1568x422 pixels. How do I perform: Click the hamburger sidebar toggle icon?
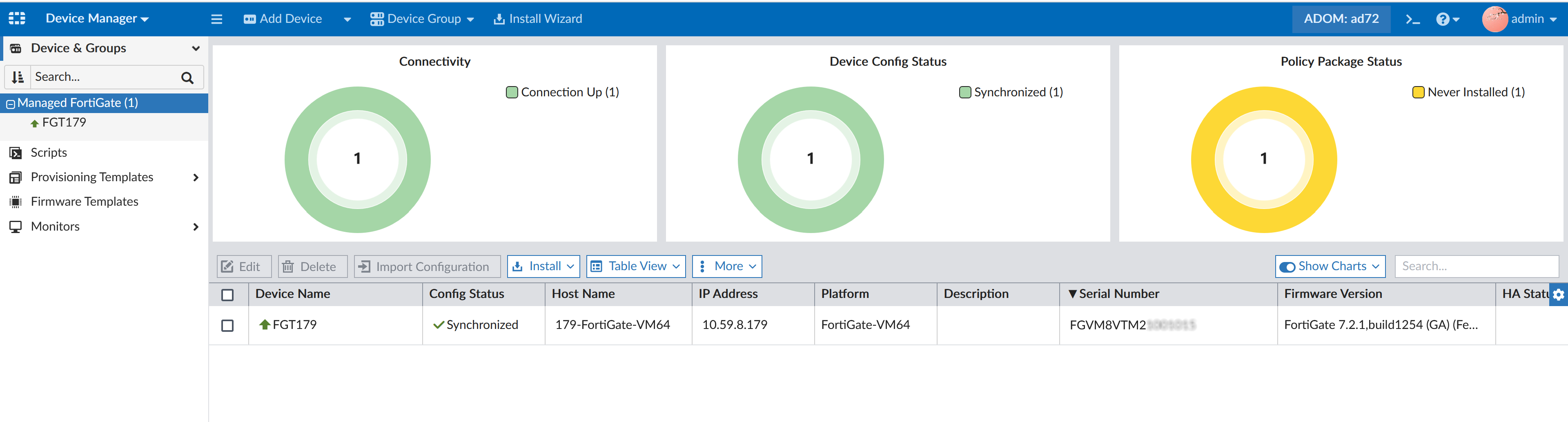pyautogui.click(x=217, y=19)
